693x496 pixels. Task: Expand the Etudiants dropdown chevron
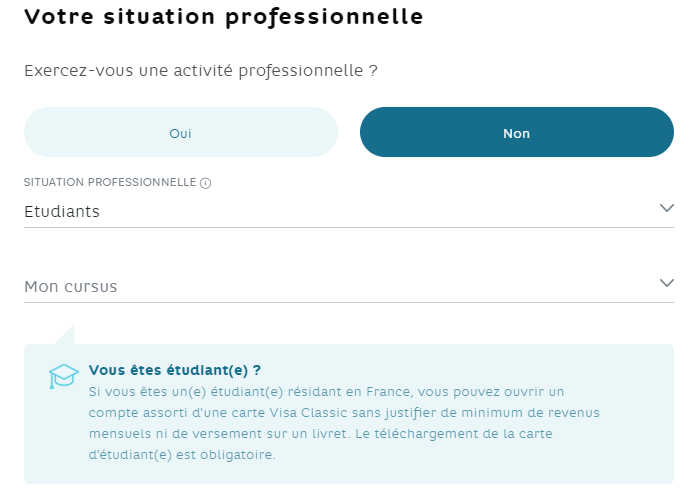pos(666,208)
